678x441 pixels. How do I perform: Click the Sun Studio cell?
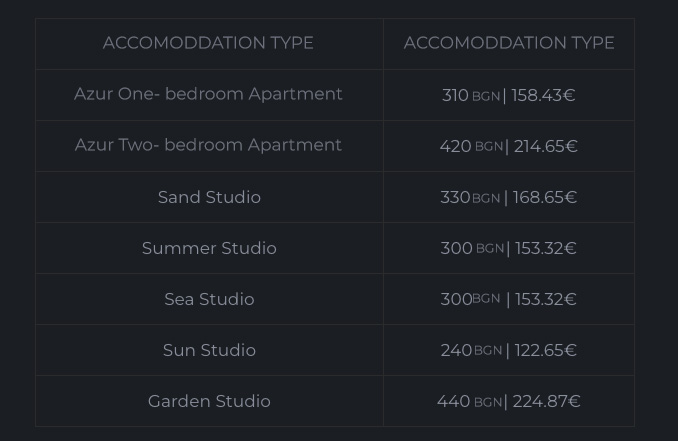pyautogui.click(x=209, y=350)
